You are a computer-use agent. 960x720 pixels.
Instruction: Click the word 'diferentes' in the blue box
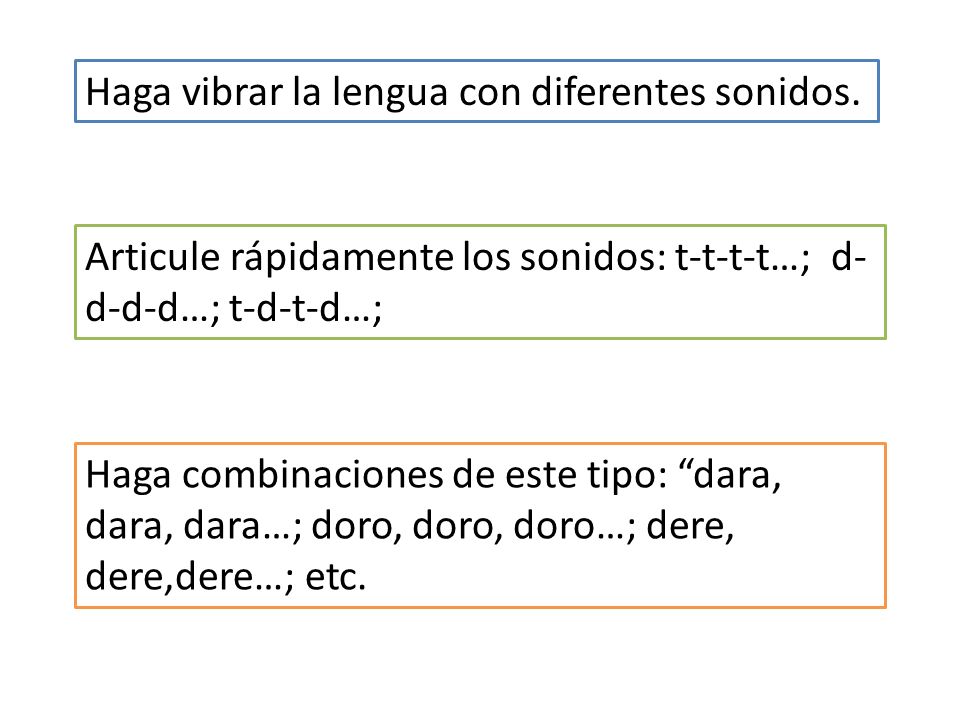point(618,92)
